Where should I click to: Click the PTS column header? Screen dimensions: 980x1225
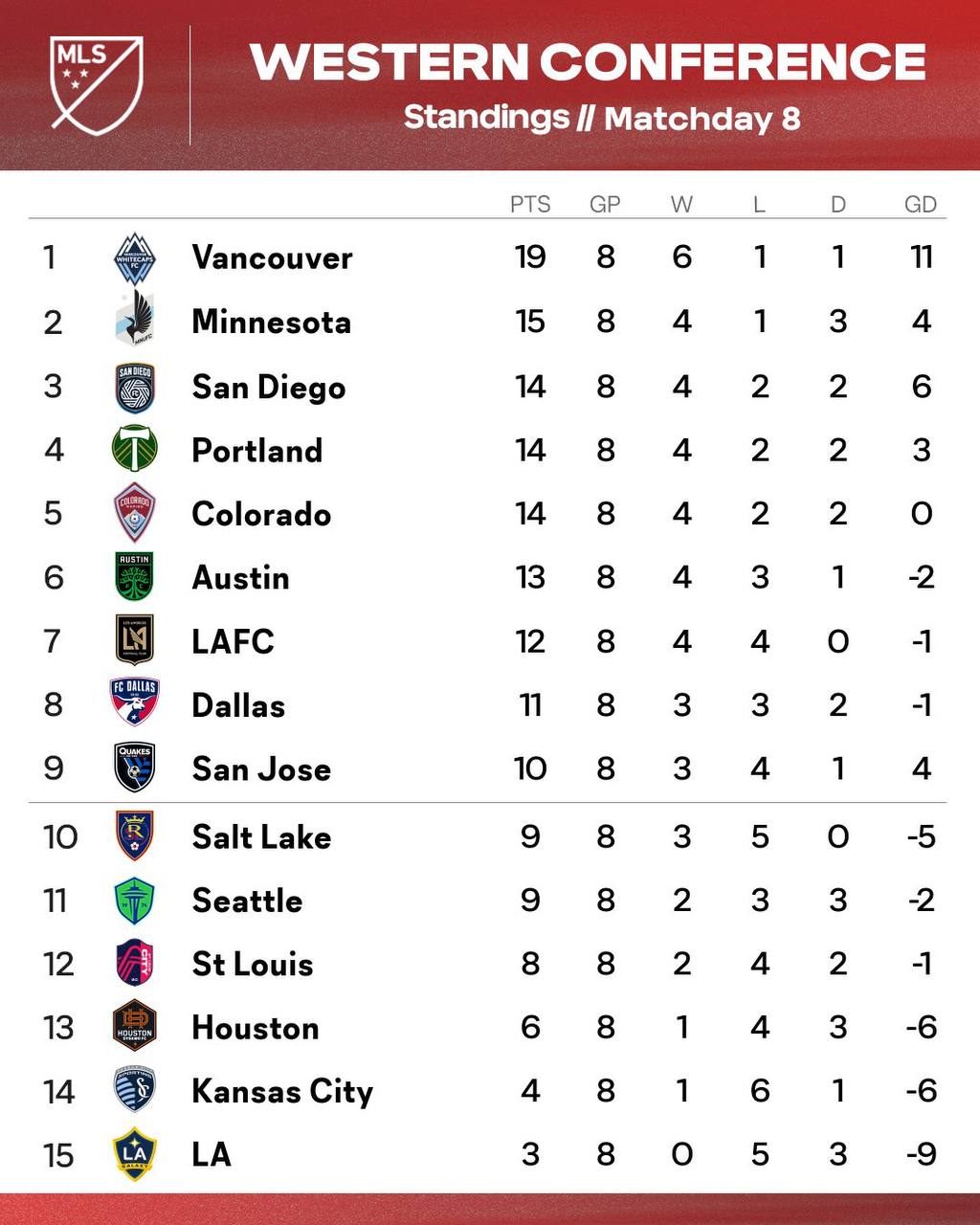(x=530, y=204)
